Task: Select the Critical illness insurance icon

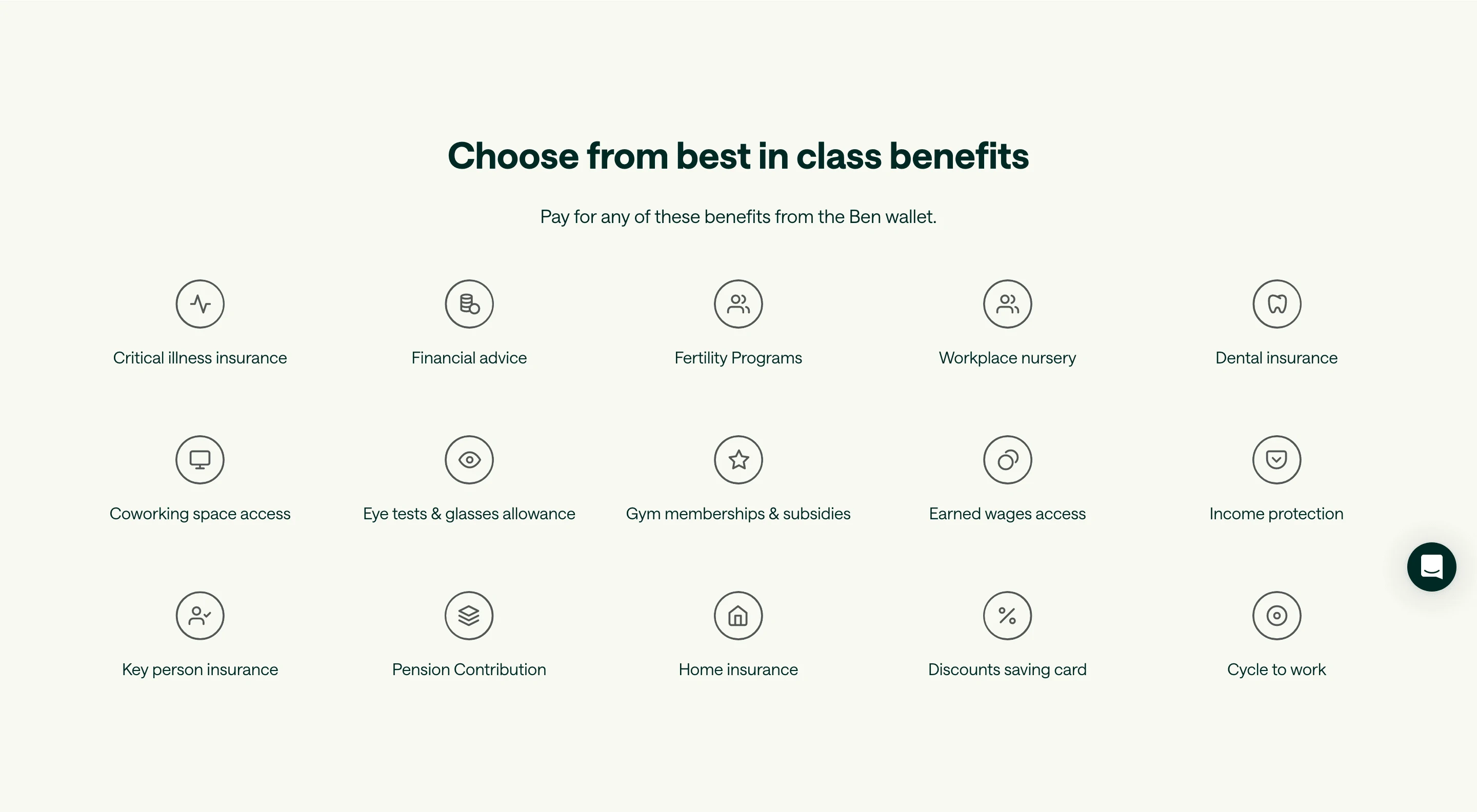Action: 199,303
